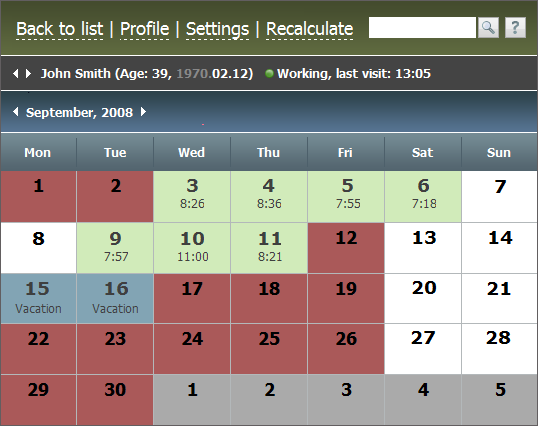This screenshot has height=426, width=538.
Task: Click the September, 2008 month label
Action: tap(80, 113)
